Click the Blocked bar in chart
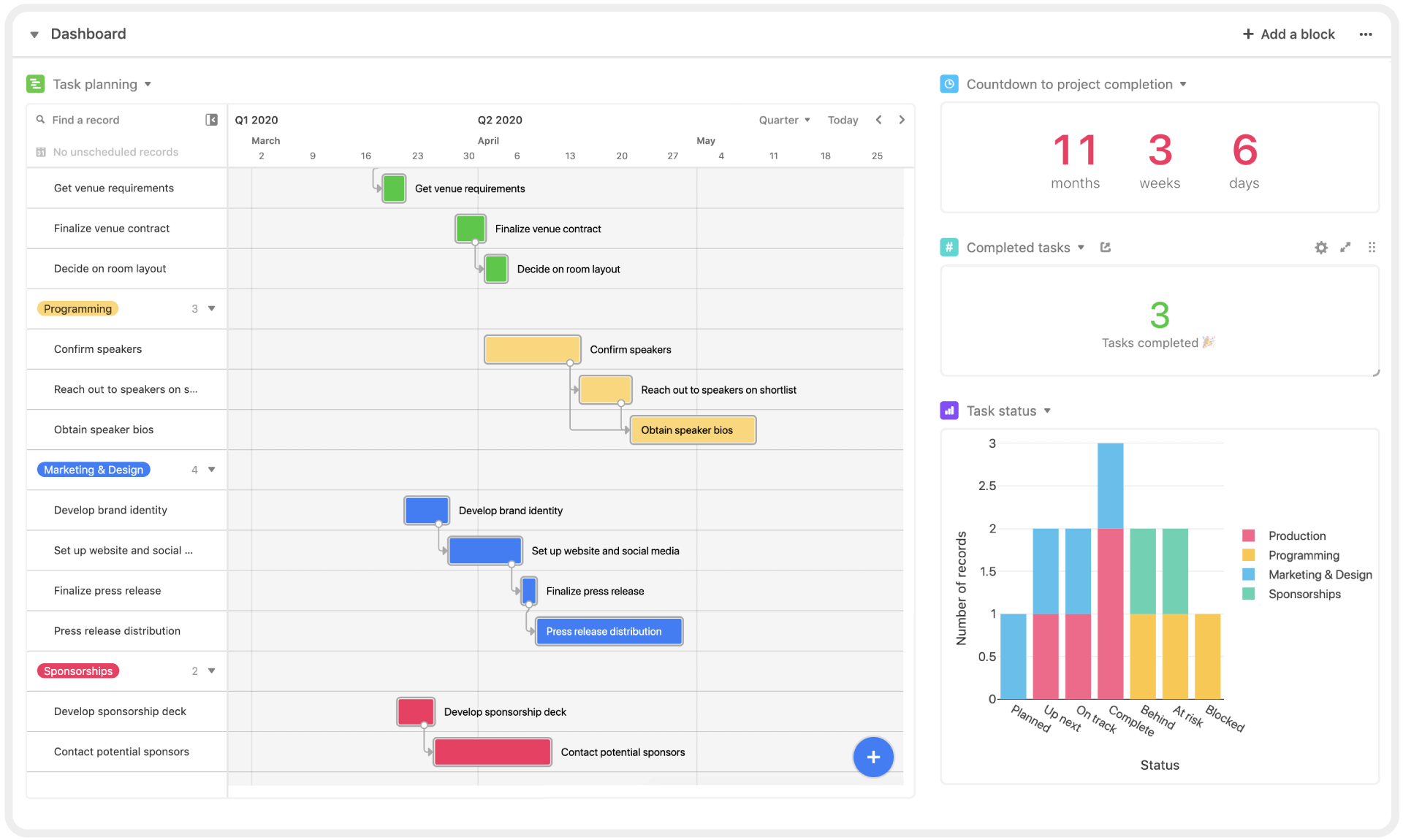 [1208, 656]
